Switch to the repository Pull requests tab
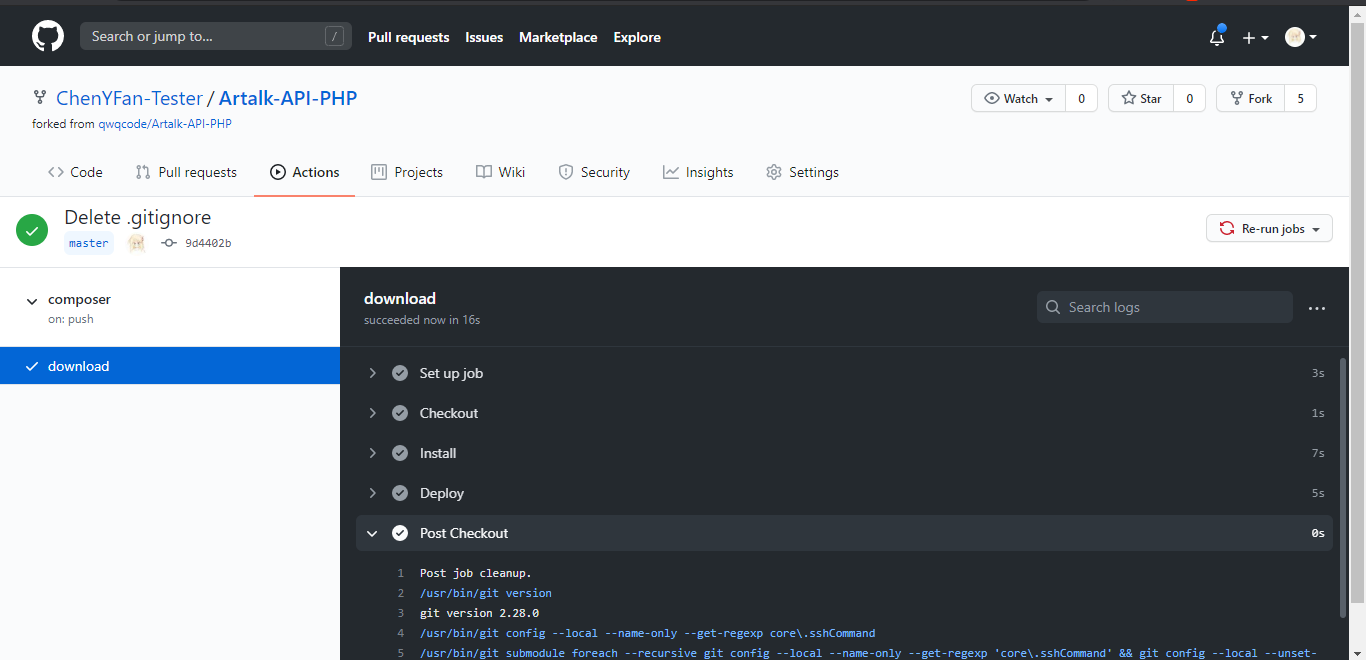The height and width of the screenshot is (660, 1366). pyautogui.click(x=186, y=172)
